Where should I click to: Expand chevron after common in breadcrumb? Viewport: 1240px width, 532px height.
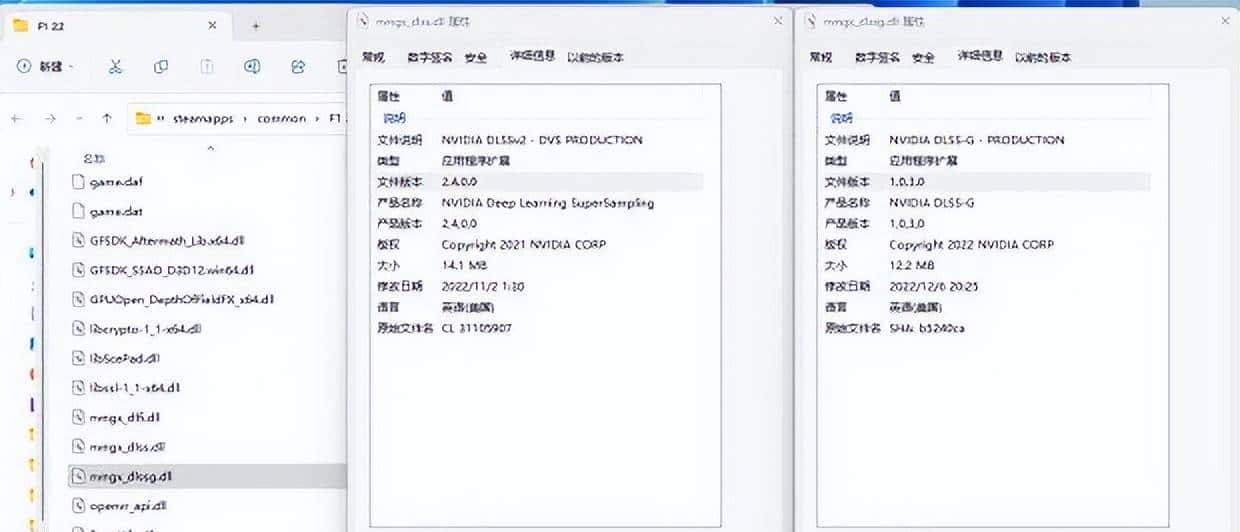[x=317, y=118]
